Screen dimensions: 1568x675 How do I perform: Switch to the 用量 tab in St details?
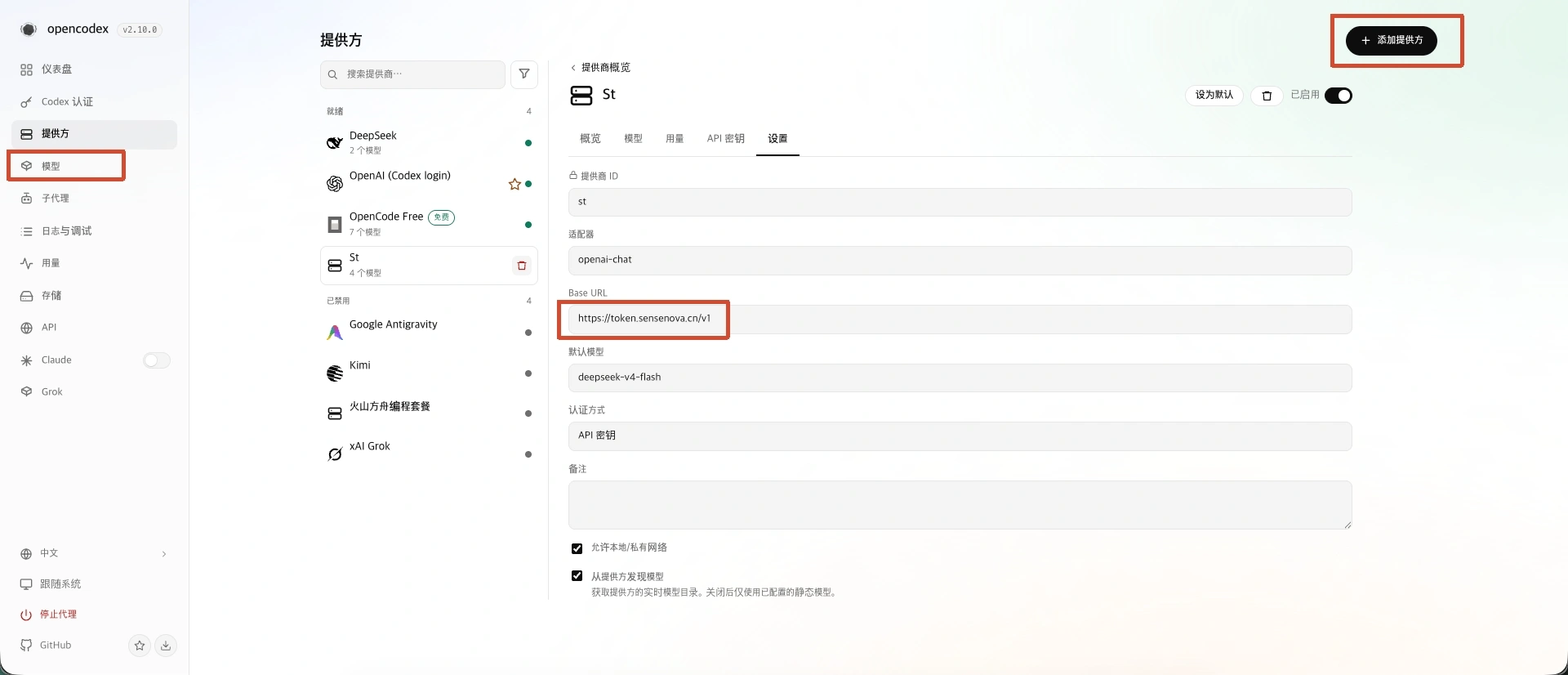tap(675, 139)
